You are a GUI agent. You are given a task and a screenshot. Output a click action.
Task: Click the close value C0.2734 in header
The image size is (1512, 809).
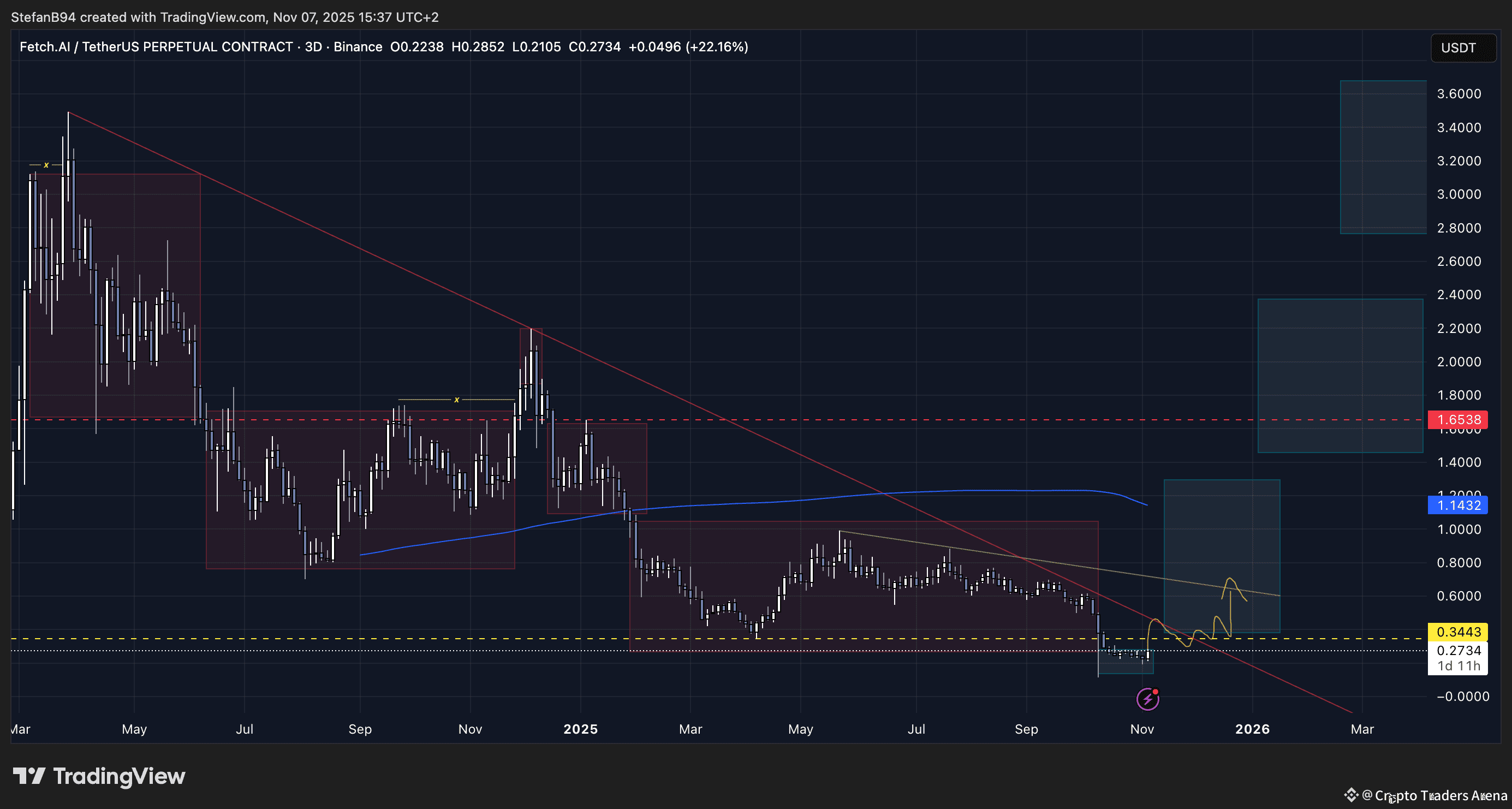(x=594, y=47)
